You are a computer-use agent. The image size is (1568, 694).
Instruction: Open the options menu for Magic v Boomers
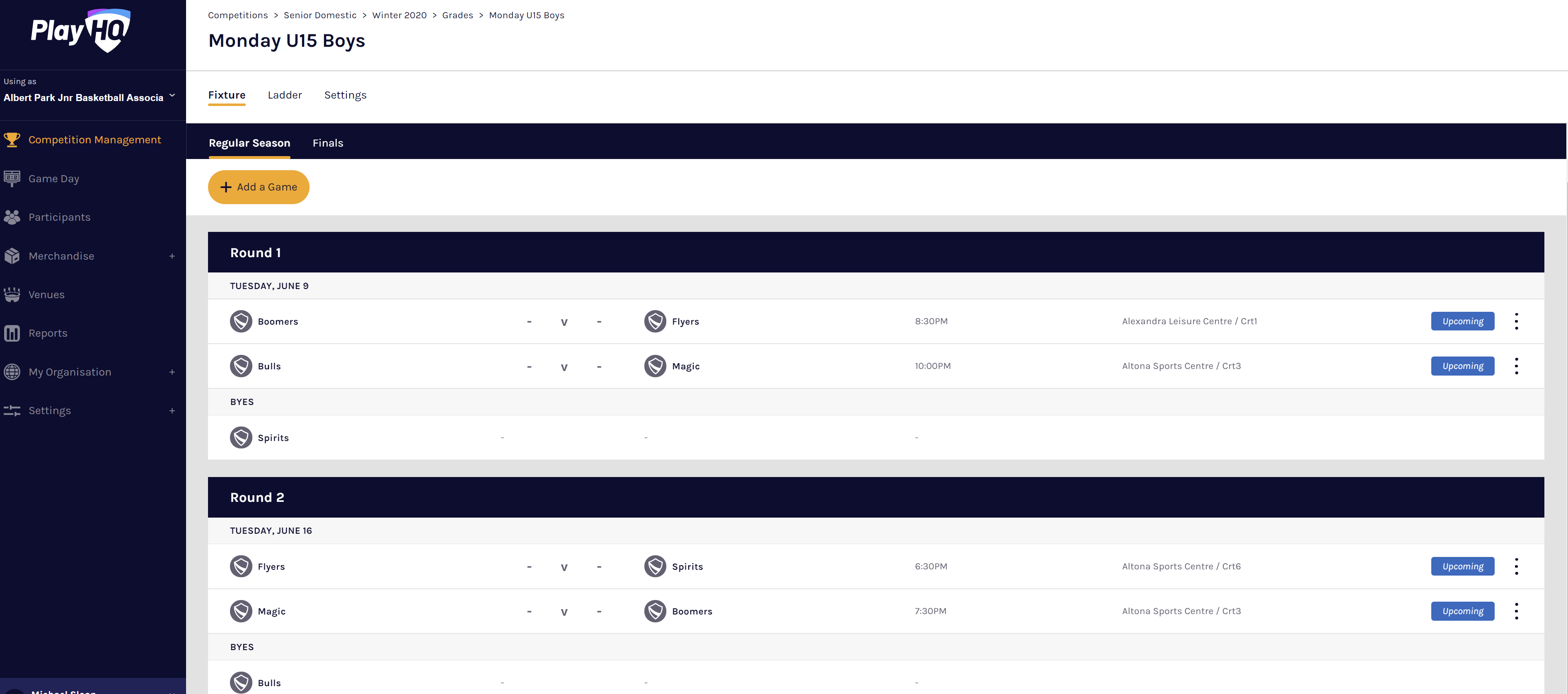coord(1516,611)
